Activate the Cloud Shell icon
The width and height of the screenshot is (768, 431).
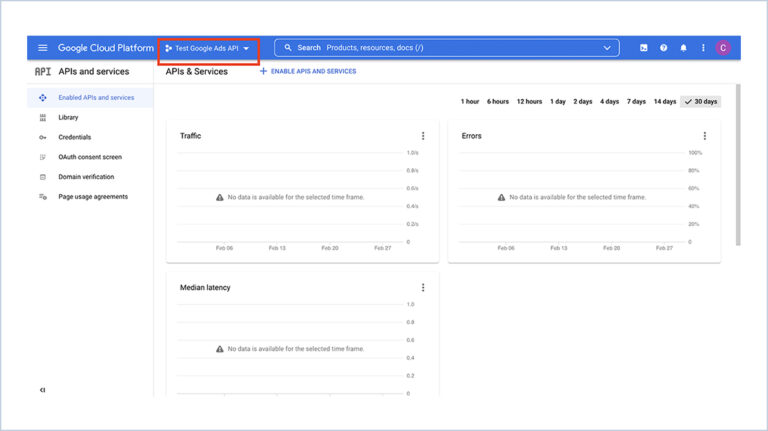(644, 48)
